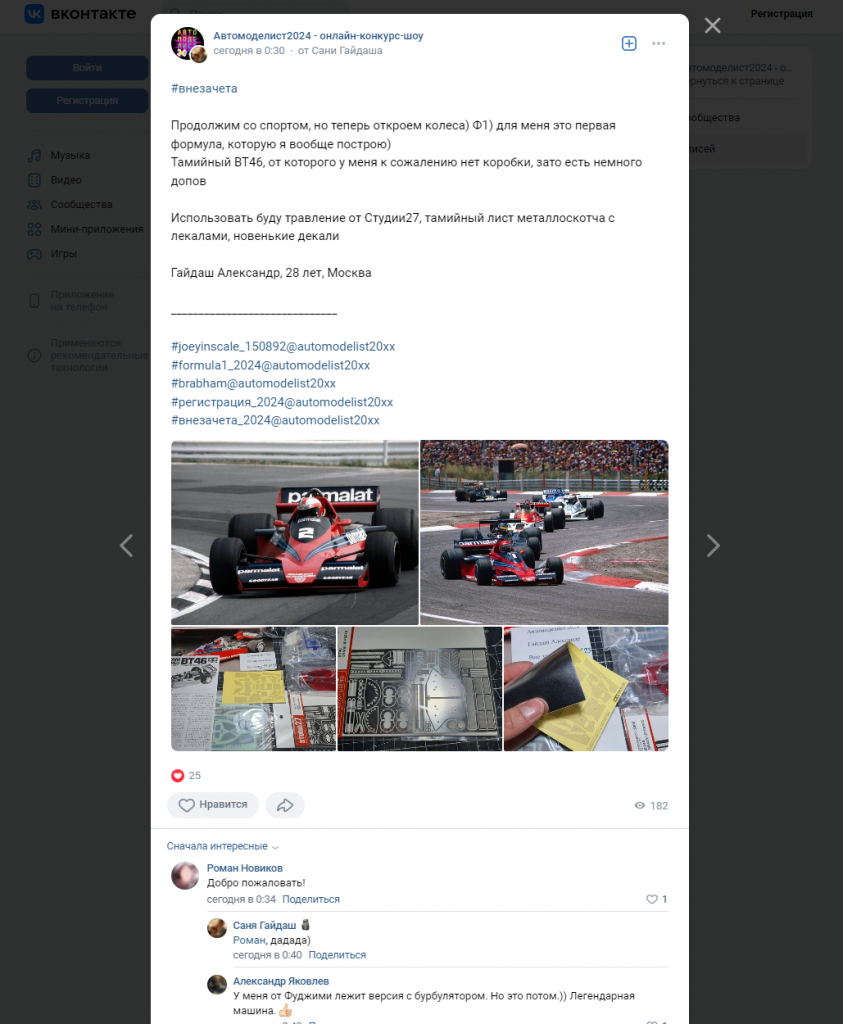
Task: Open the three-dots post options menu
Action: point(658,43)
